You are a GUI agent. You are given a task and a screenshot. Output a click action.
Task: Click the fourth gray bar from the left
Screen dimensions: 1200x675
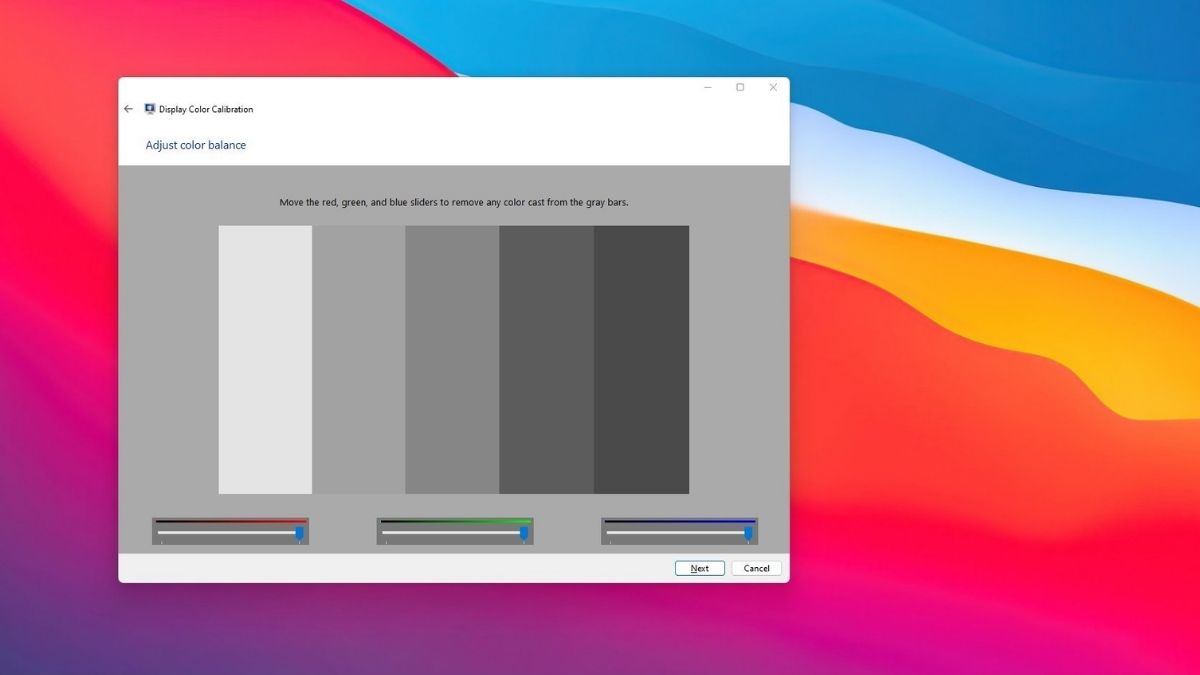coord(546,360)
